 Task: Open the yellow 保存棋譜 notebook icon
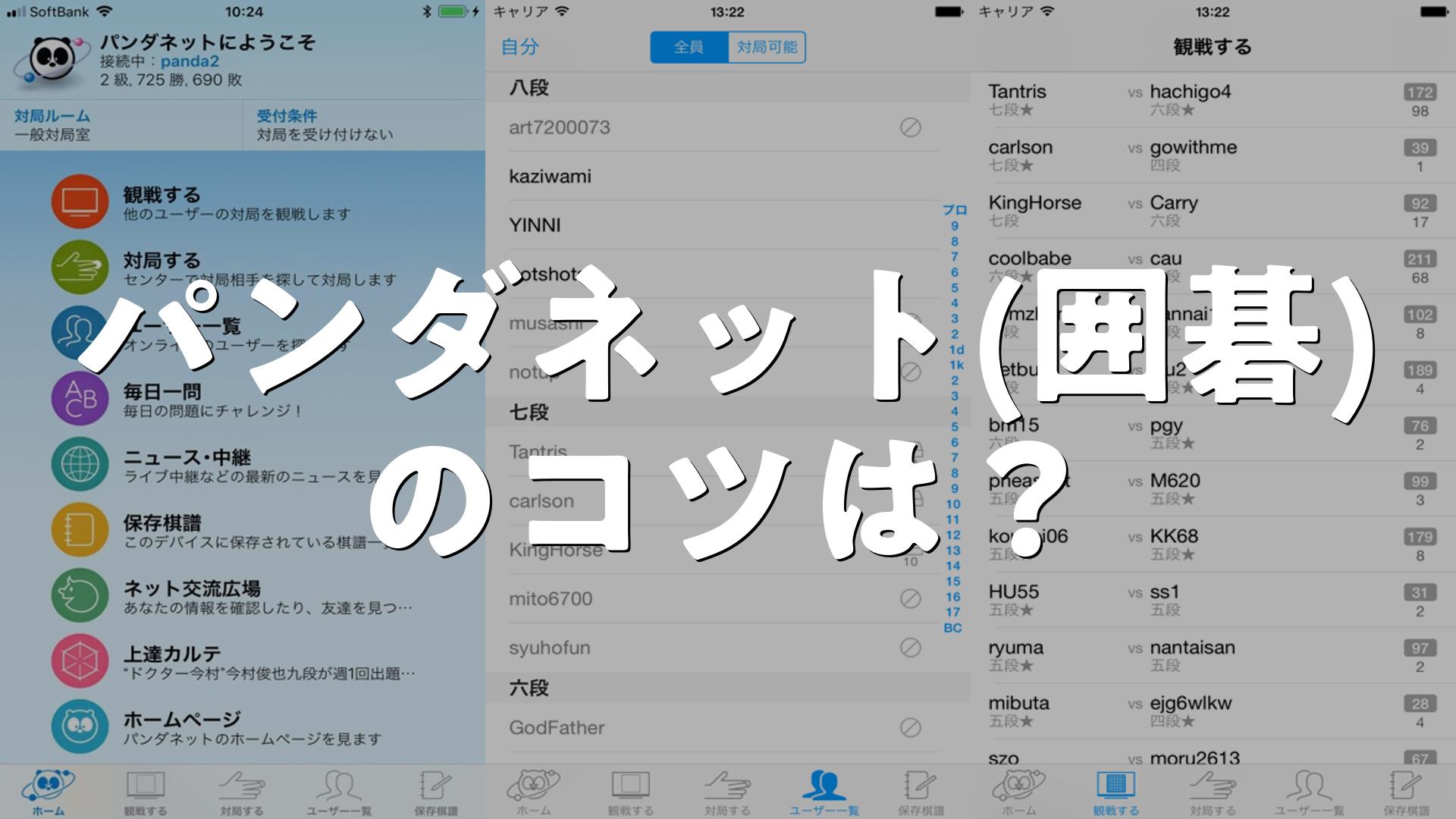click(x=80, y=529)
